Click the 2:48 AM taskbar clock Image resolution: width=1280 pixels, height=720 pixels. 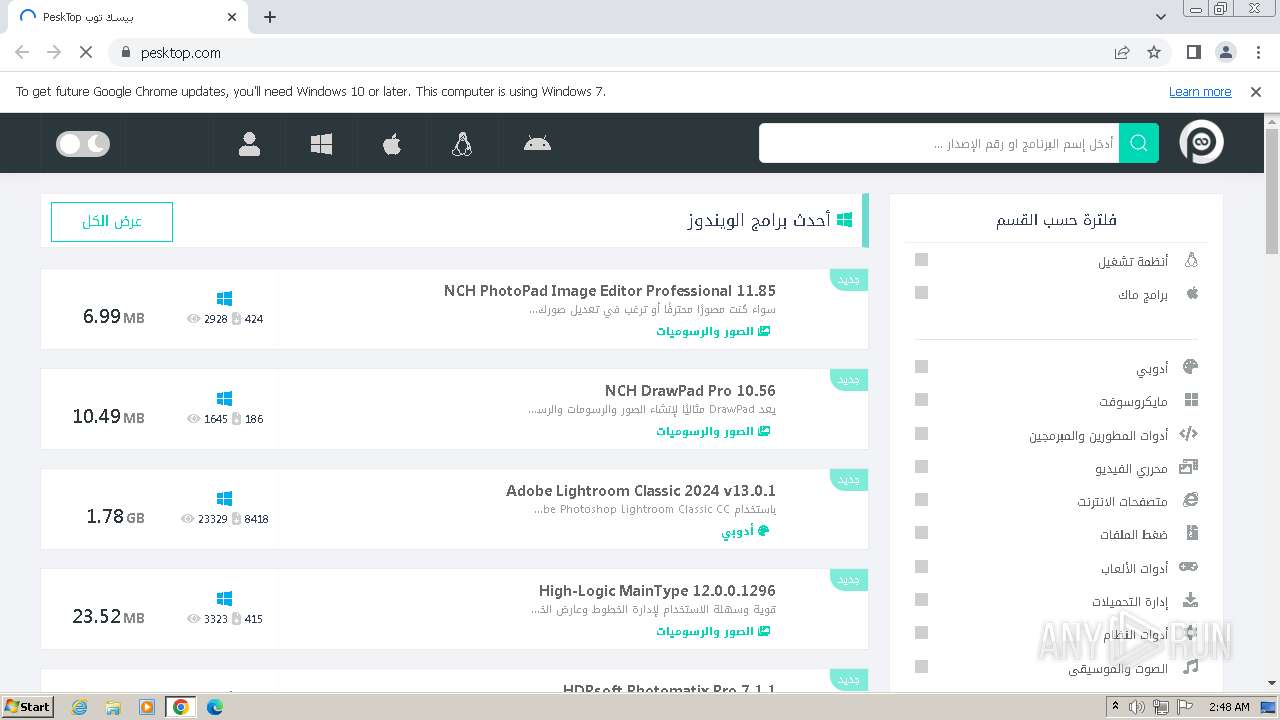[1228, 707]
